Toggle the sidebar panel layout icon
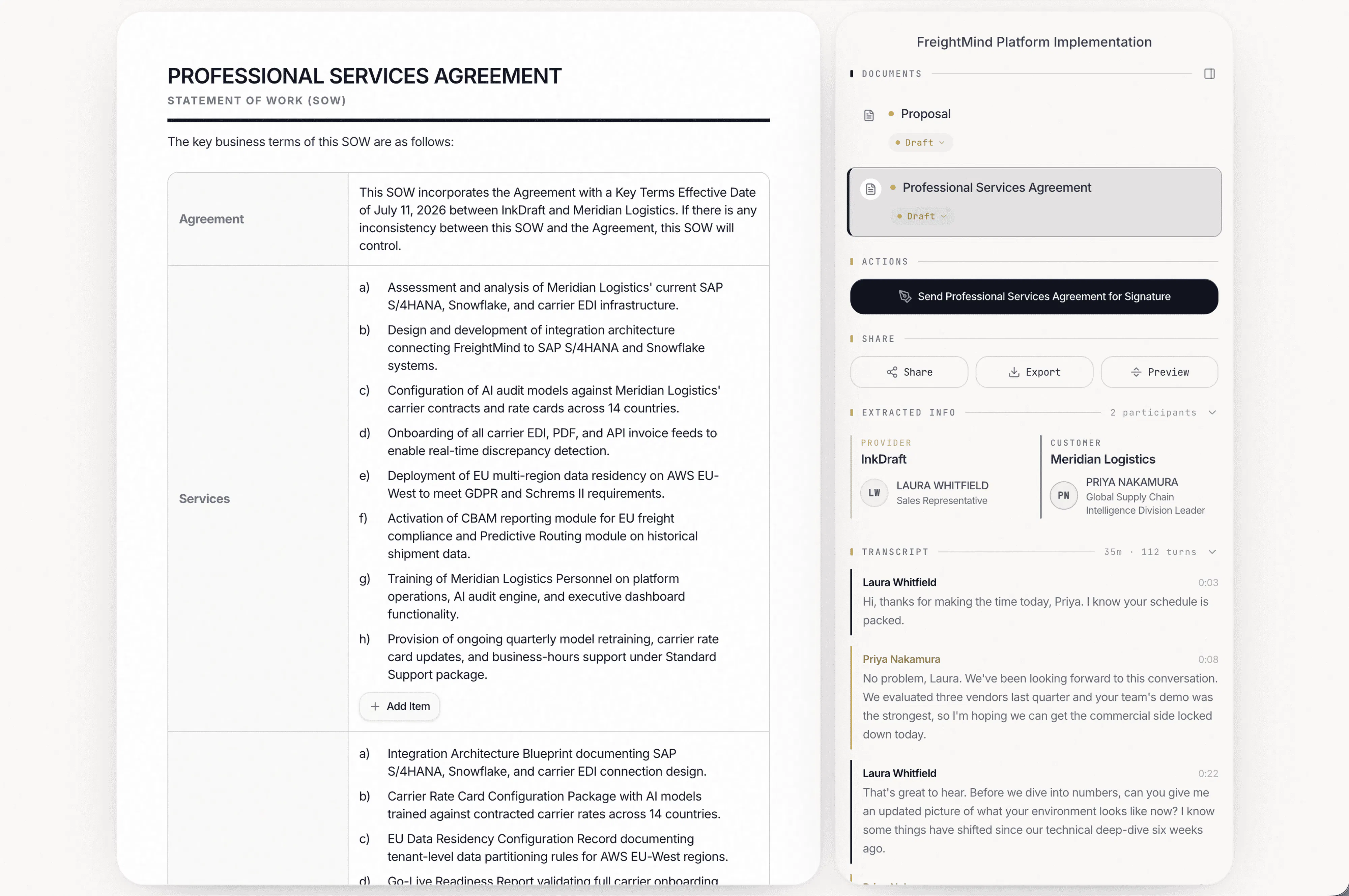 1209,74
